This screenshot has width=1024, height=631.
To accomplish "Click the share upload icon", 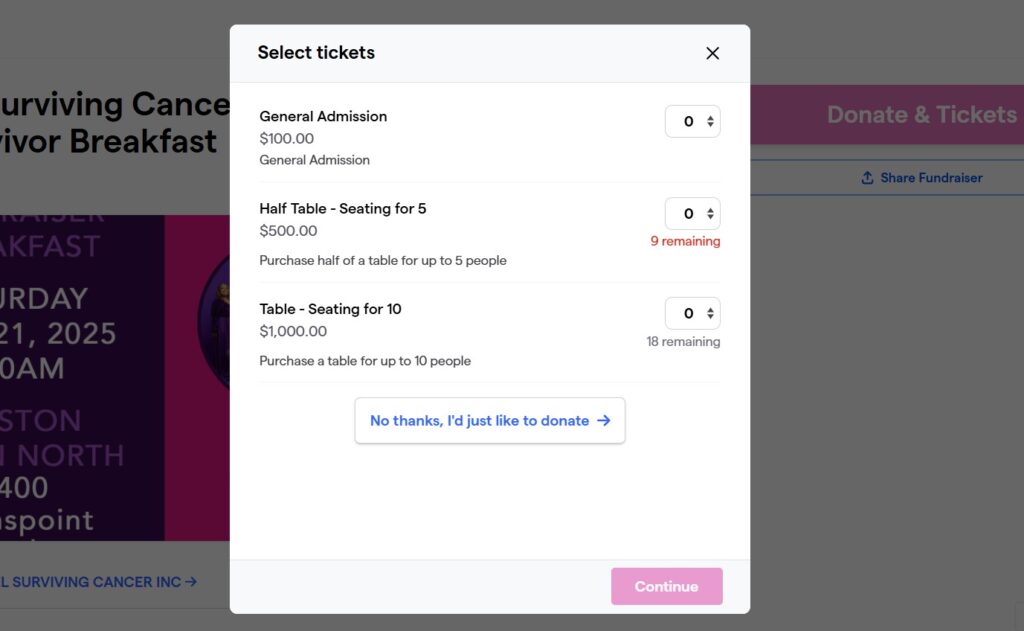I will coord(867,178).
